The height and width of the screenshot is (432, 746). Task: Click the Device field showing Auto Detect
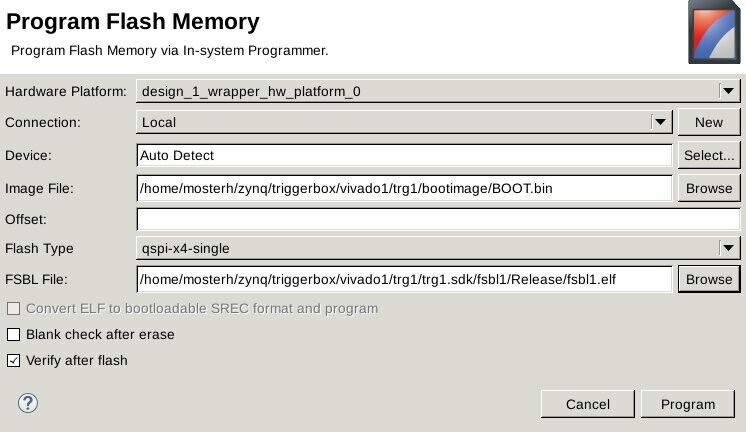tap(404, 155)
